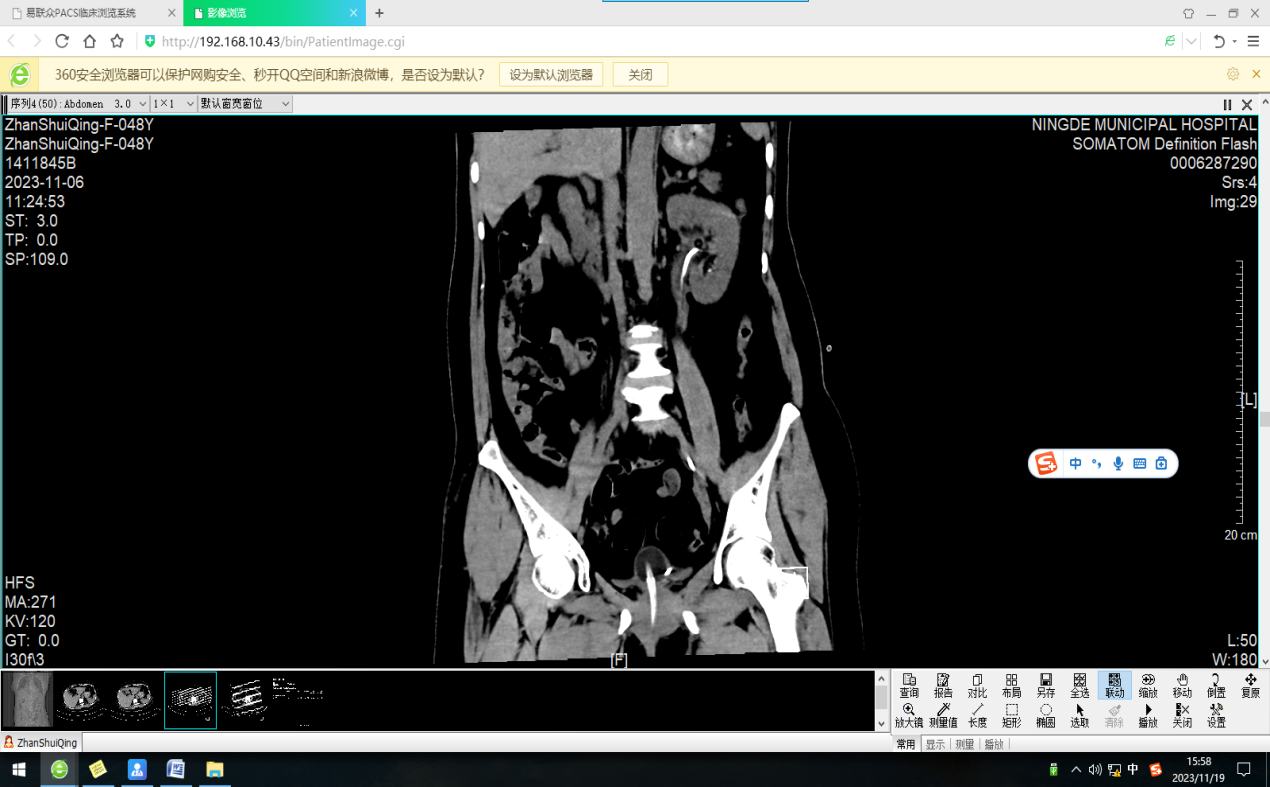Select the third axial CT thumbnail
Viewport: 1270px width, 787px height.
pyautogui.click(x=135, y=700)
